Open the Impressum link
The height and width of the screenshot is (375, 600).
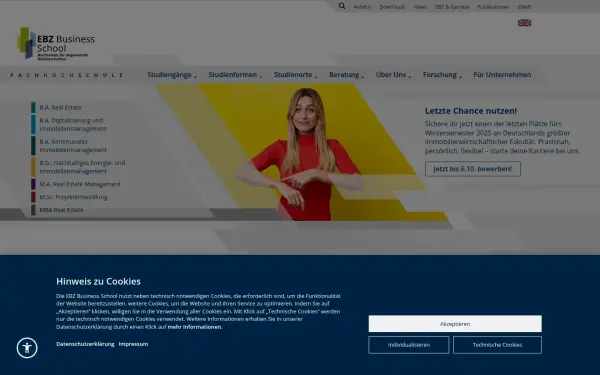coord(133,344)
